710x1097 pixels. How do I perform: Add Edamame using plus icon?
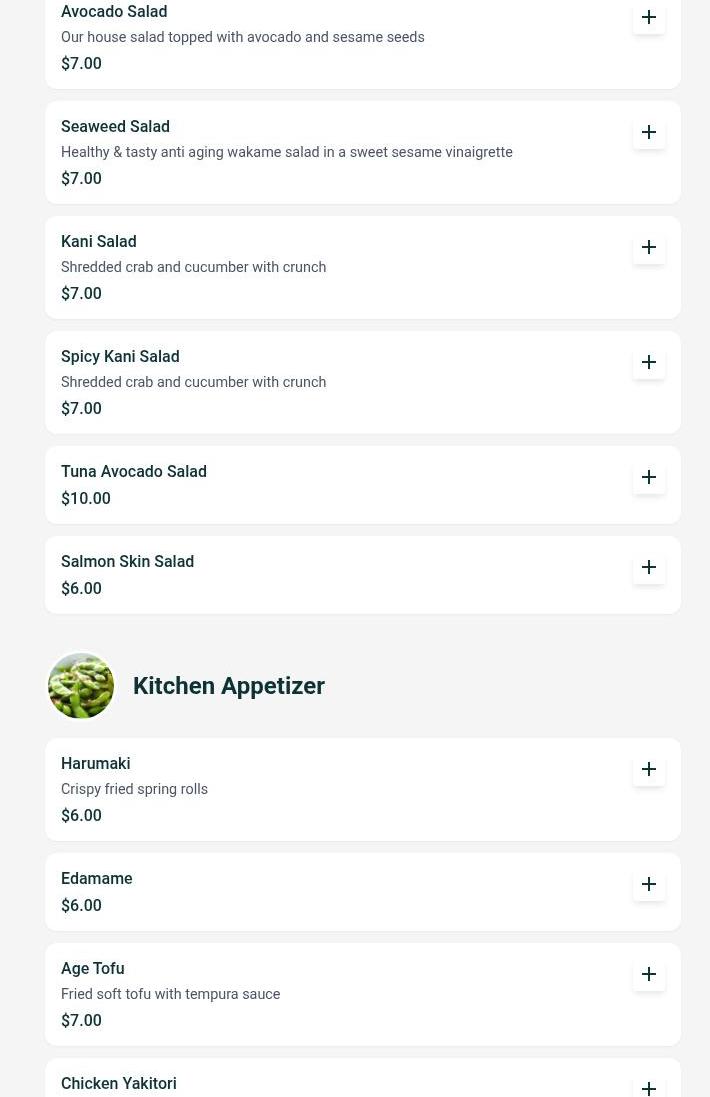[x=648, y=884]
